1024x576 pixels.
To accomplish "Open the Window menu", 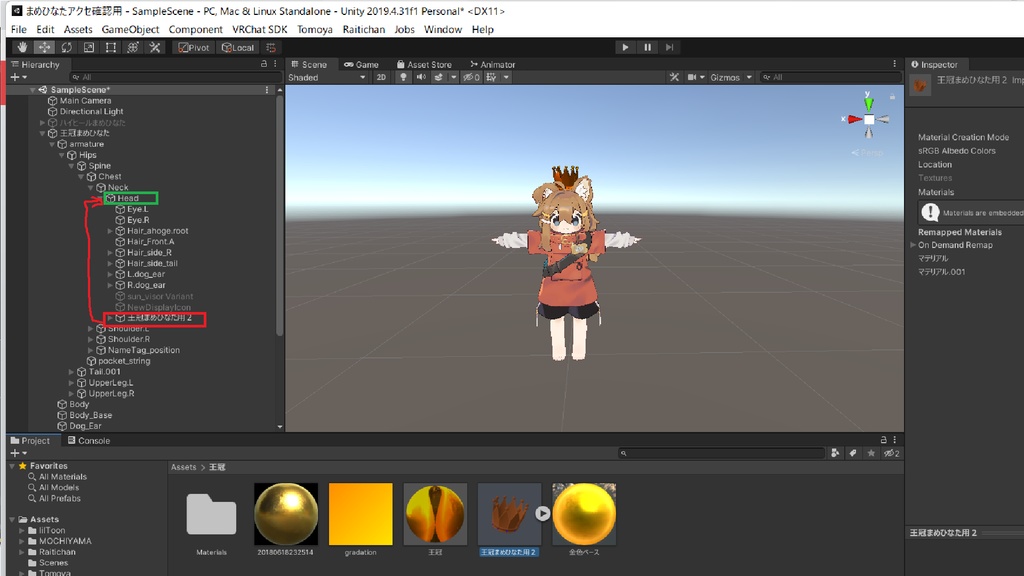I will pos(442,29).
